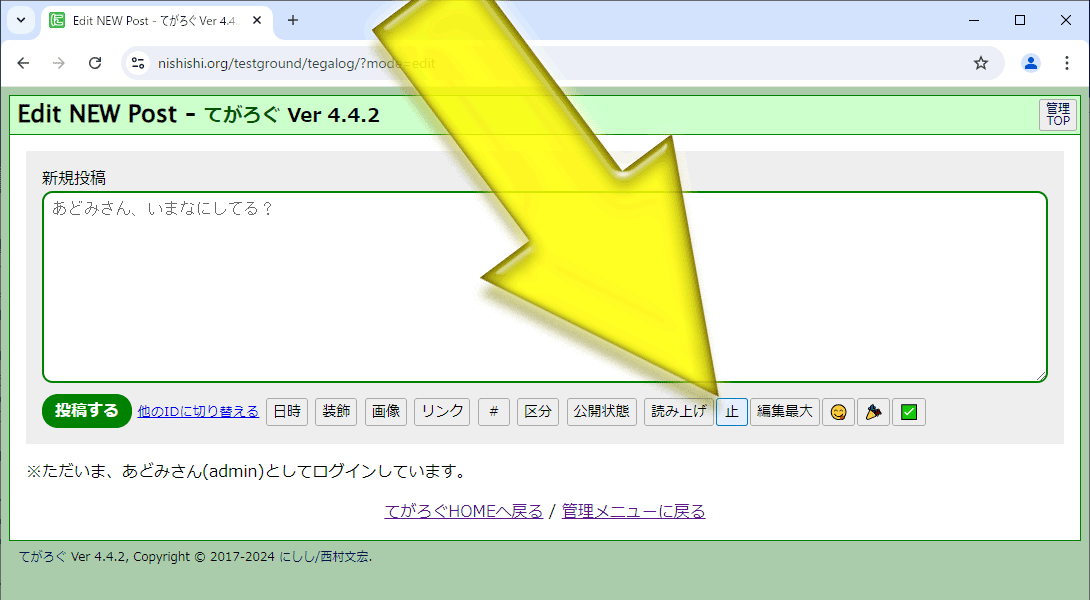Open the 装飾 decoration button
This screenshot has height=600, width=1090.
coord(336,412)
